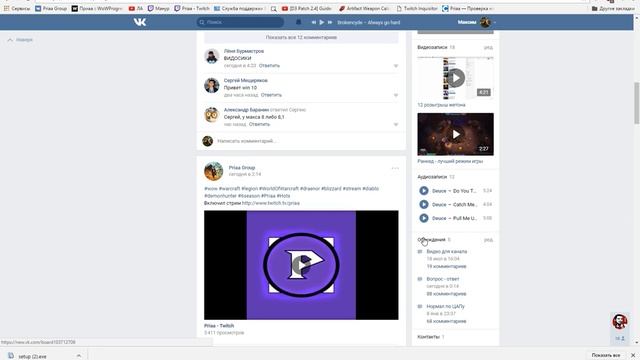
Task: Skip to next track in header player
Action: (x=330, y=22)
